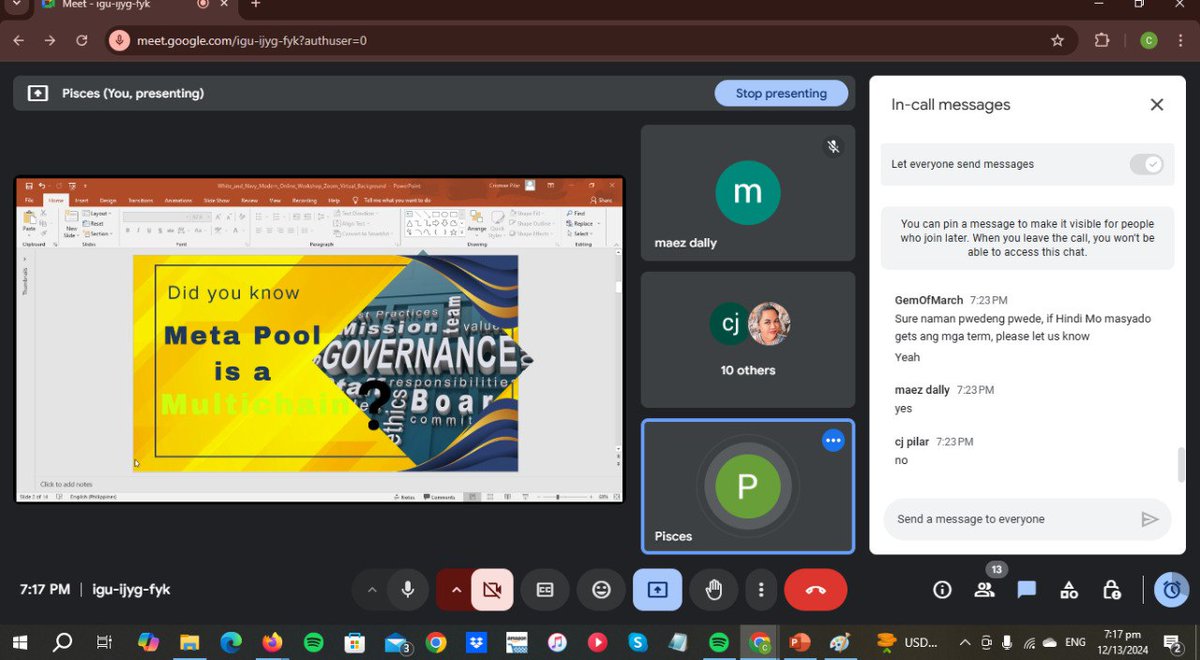Click the igu-ijyg-fyk meeting code text

131,590
